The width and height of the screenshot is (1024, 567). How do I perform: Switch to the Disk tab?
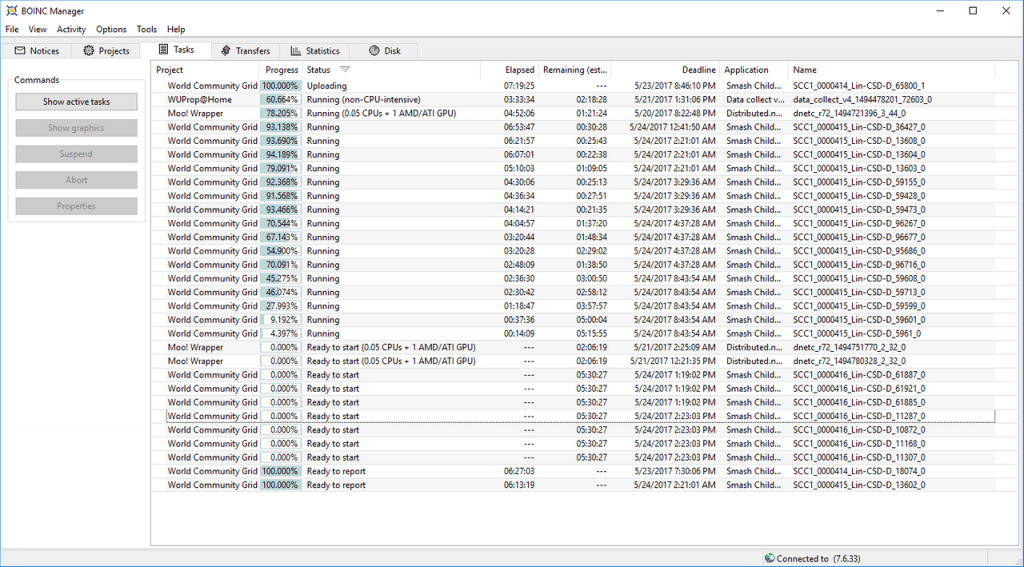pyautogui.click(x=384, y=51)
